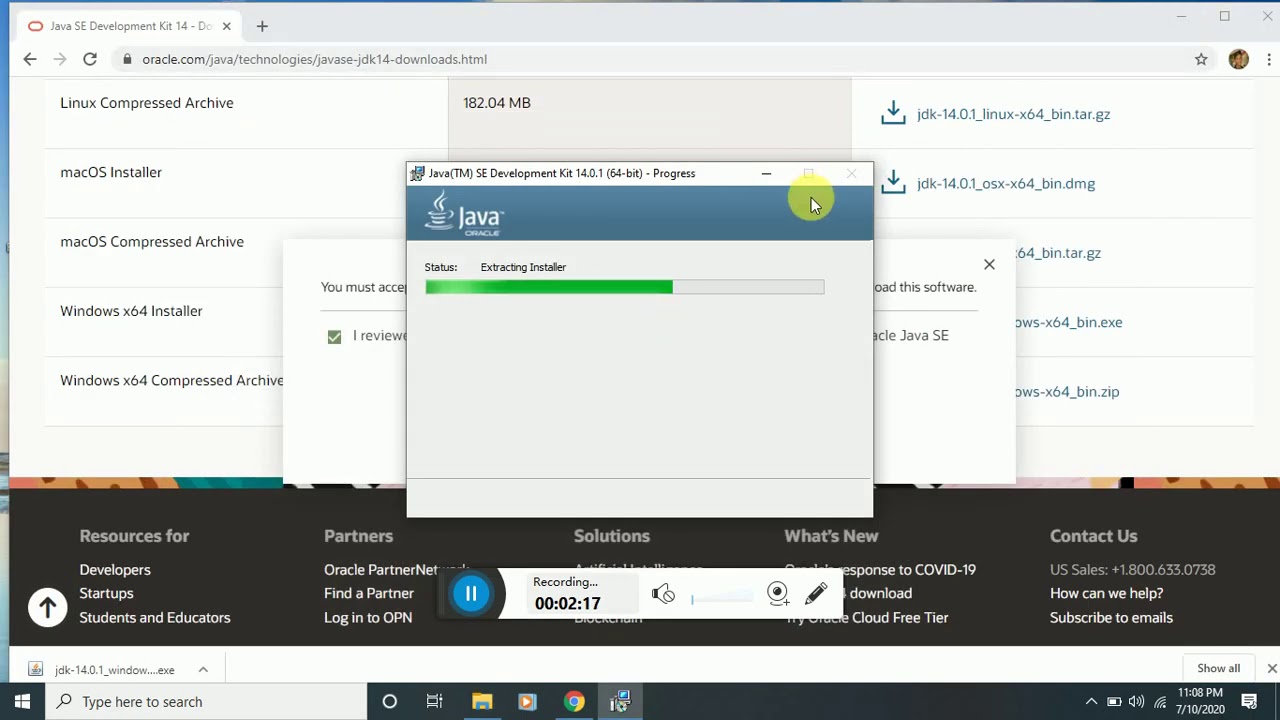Open Task View on taskbar
Viewport: 1280px width, 720px height.
434,701
